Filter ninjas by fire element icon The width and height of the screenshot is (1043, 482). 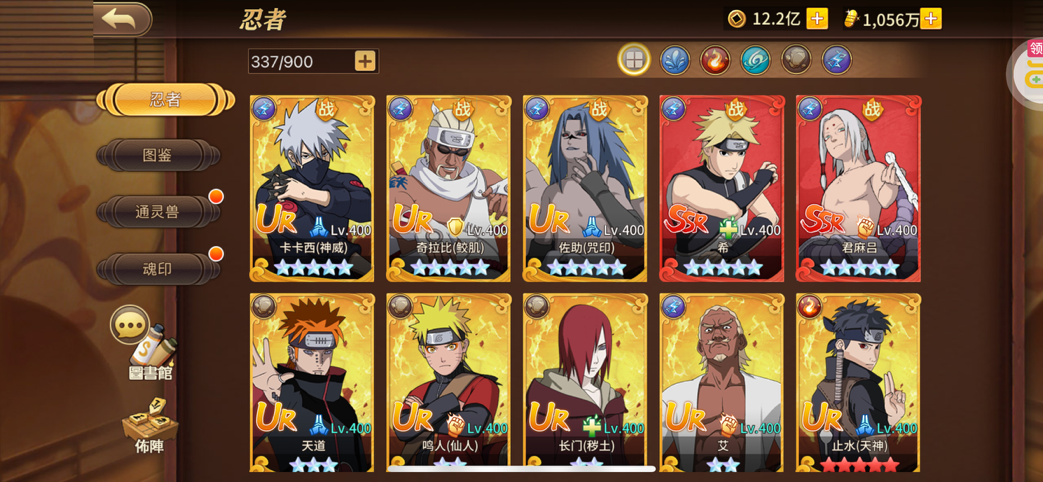pyautogui.click(x=715, y=60)
